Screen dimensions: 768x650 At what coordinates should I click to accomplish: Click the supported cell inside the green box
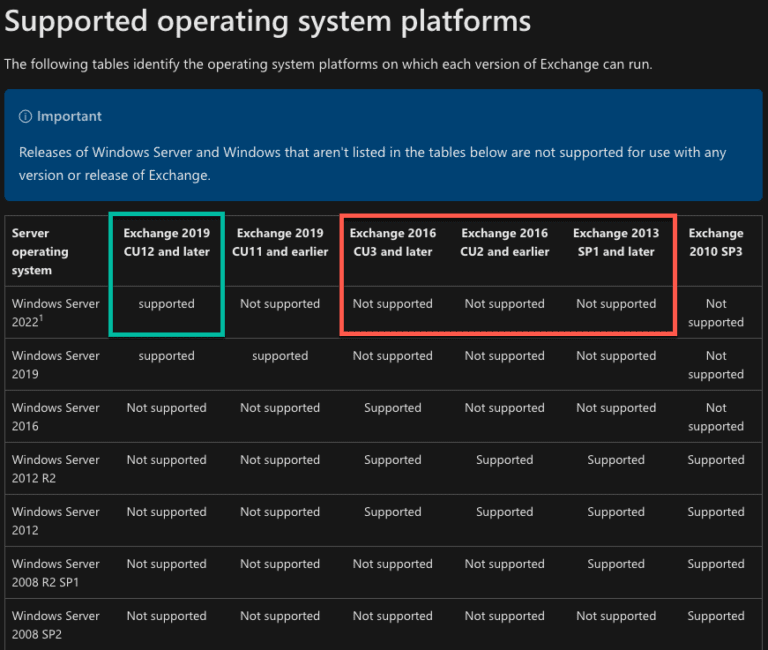[166, 304]
